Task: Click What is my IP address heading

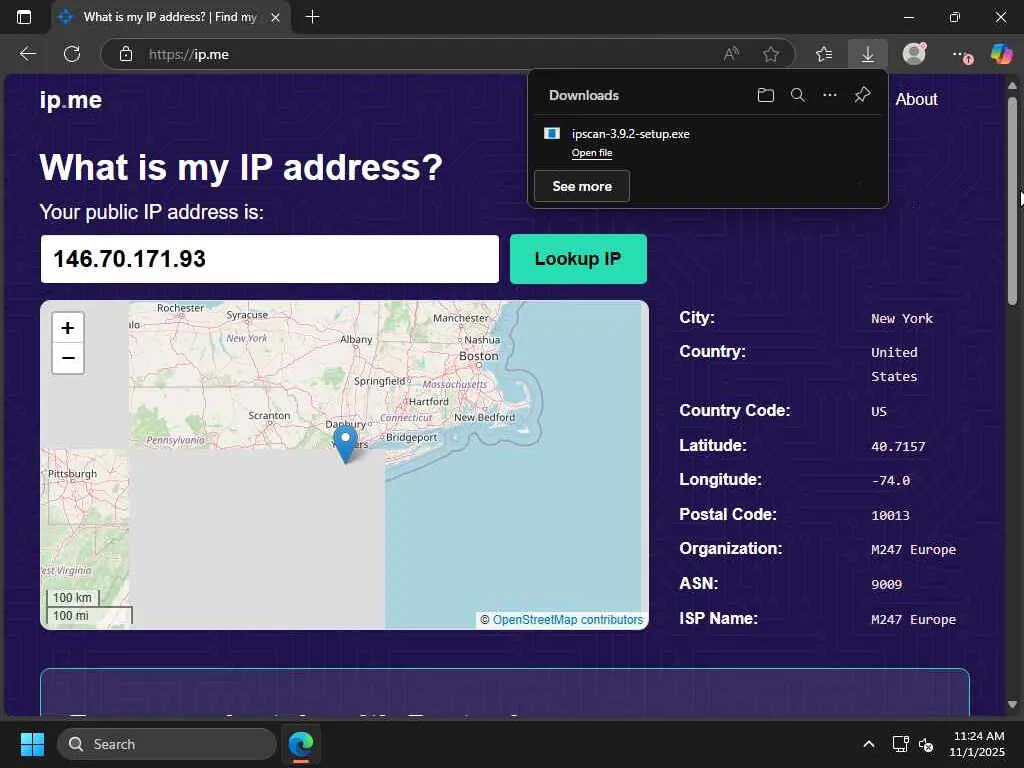Action: pos(241,167)
